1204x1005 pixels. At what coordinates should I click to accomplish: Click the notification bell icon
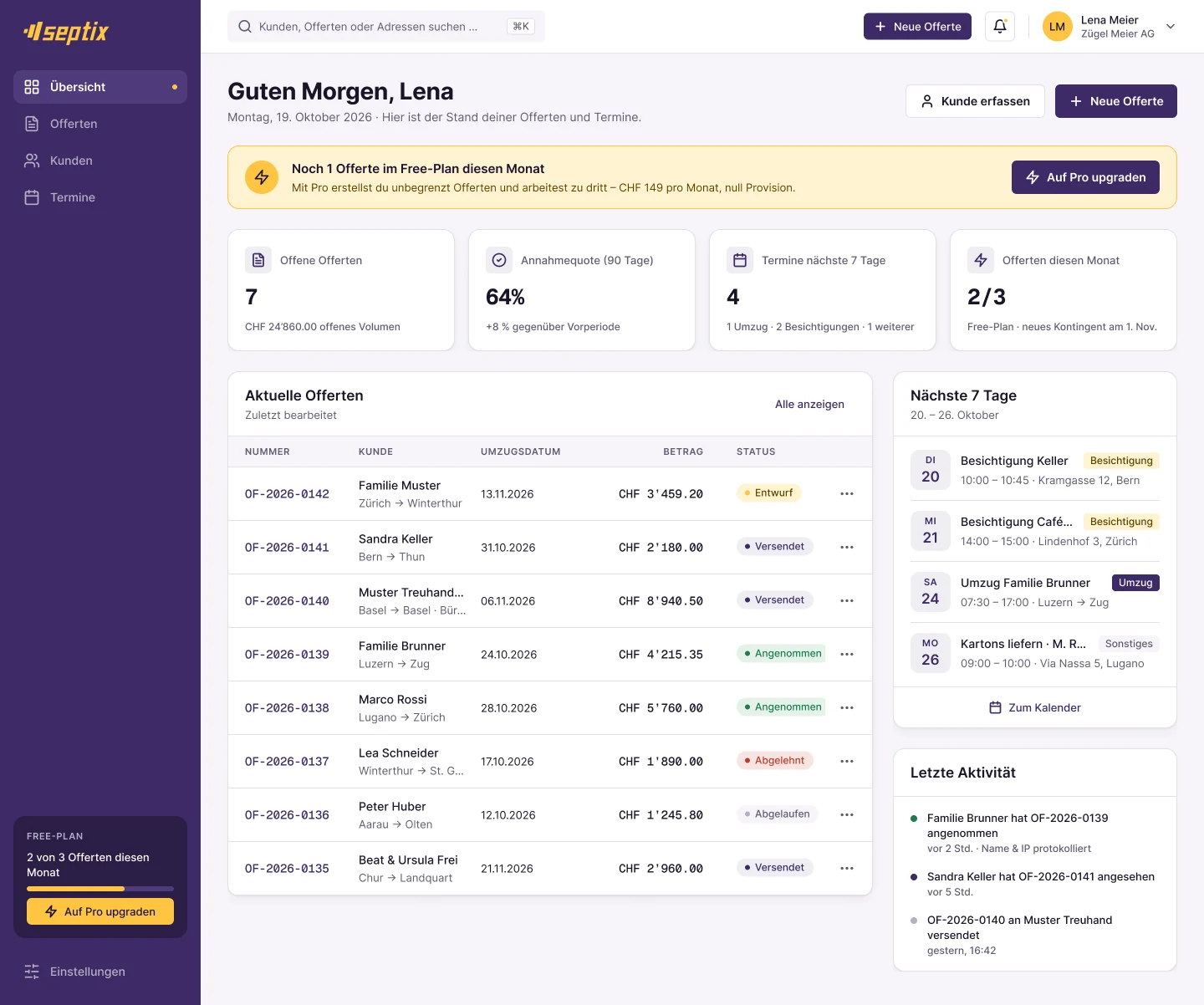pyautogui.click(x=1000, y=26)
